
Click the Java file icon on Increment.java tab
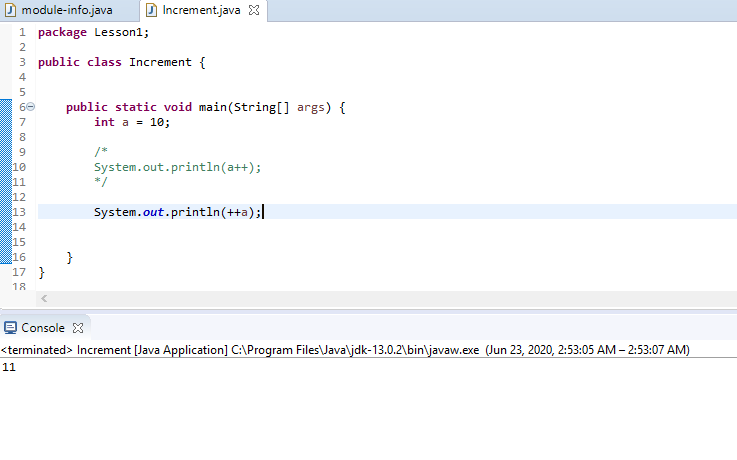click(x=151, y=10)
